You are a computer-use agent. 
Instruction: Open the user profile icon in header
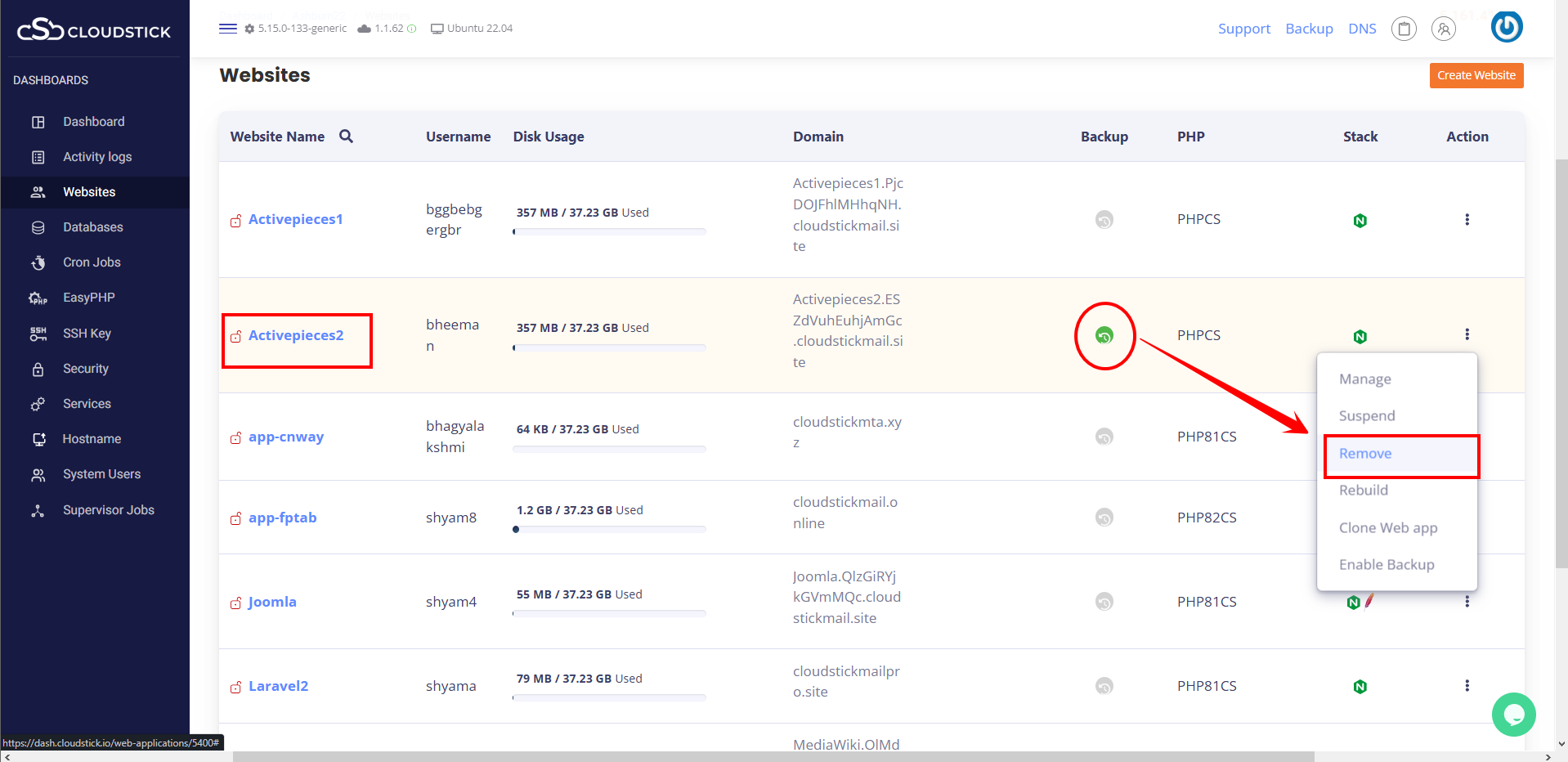1444,29
